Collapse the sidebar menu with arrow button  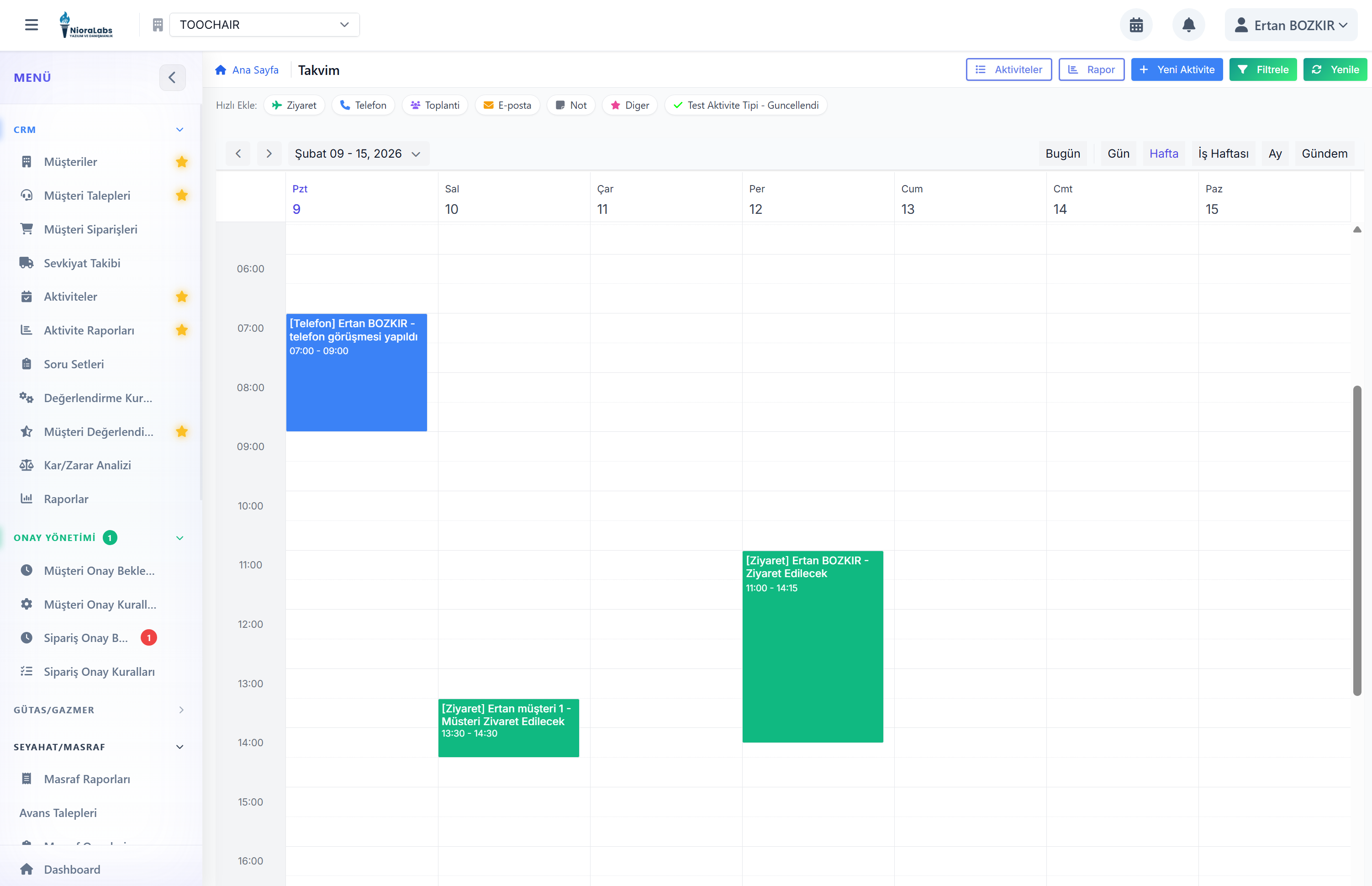172,78
